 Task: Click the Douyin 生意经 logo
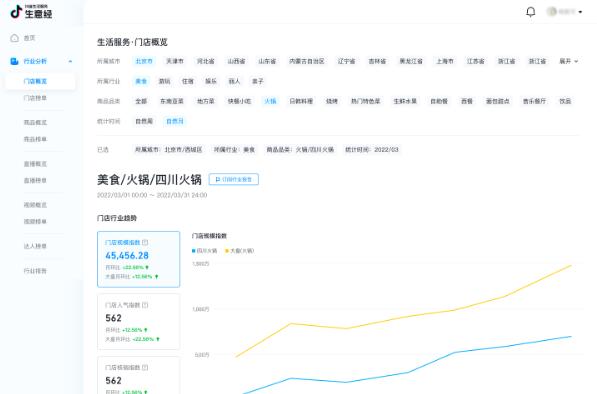click(31, 12)
